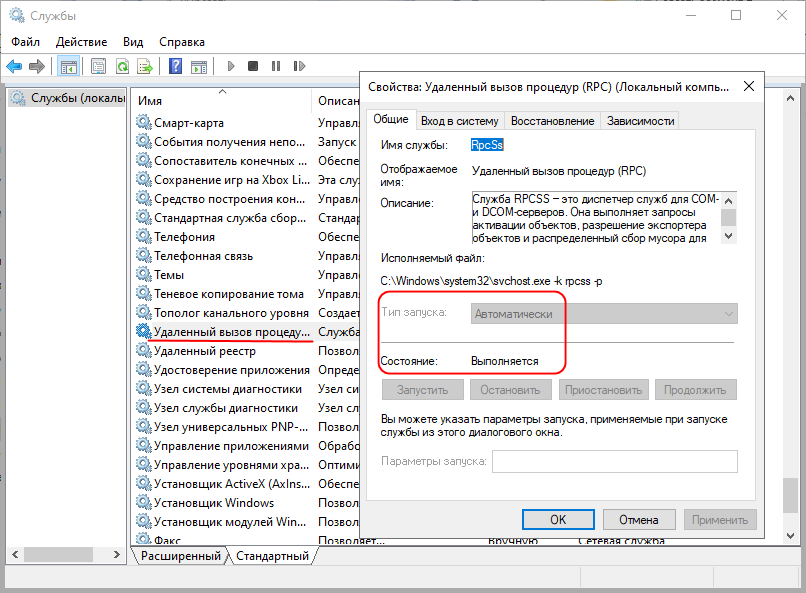Screen dimensions: 806x593
Task: Open the Действие menu
Action: 81,42
